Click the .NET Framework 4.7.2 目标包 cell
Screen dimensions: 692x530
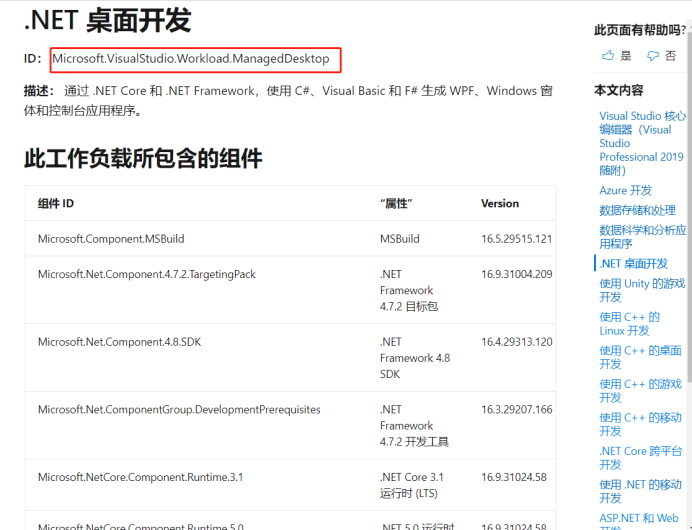point(409,290)
